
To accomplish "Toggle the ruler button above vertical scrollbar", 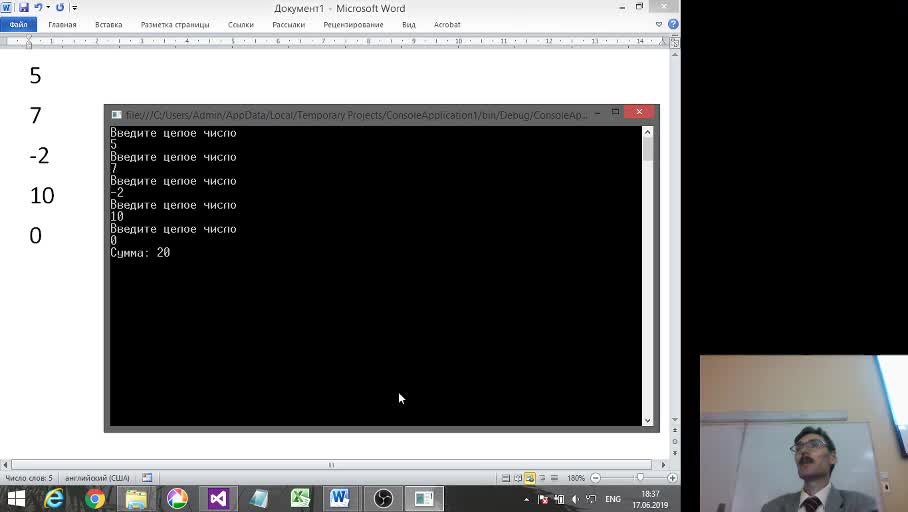I will (675, 42).
